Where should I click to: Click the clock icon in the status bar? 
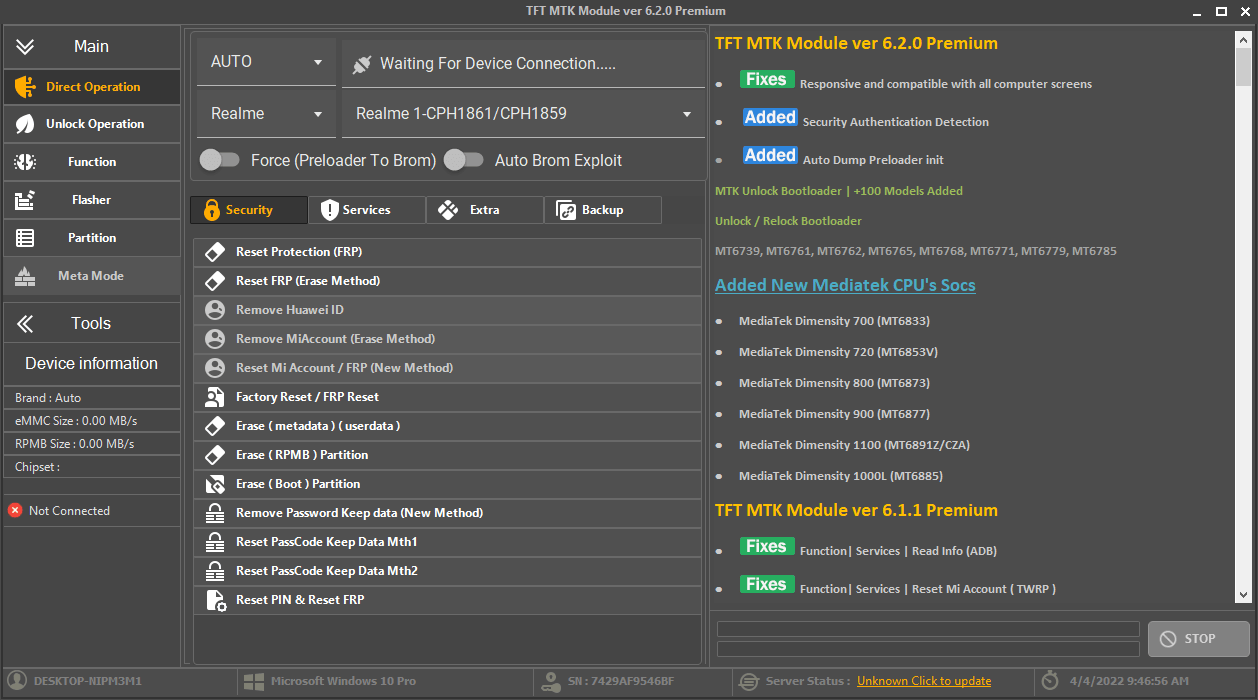pos(1050,680)
